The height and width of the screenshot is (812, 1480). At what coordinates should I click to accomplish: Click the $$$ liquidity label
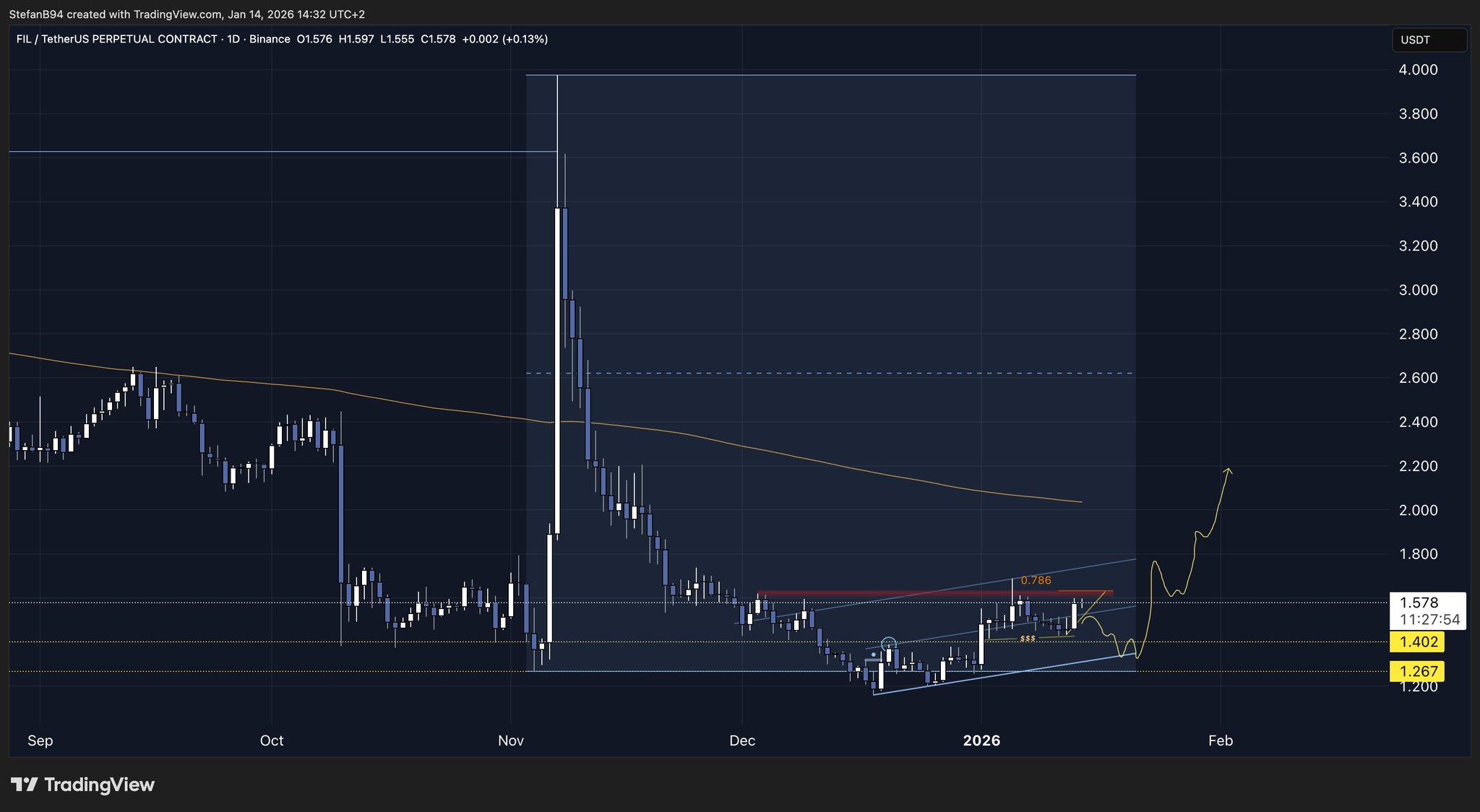(x=1027, y=639)
